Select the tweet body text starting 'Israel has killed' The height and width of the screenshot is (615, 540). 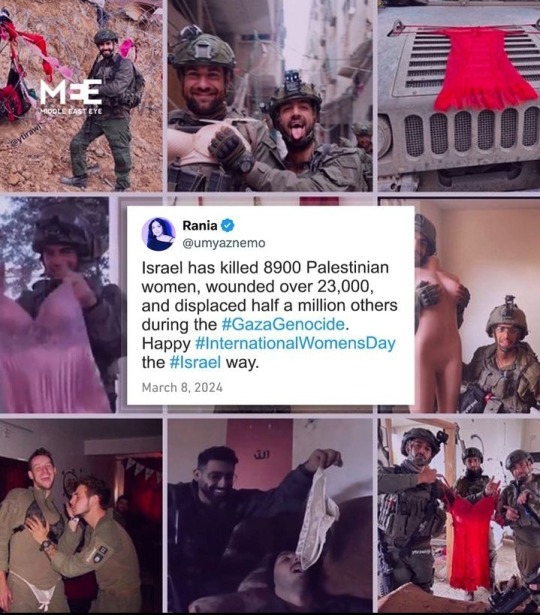[269, 315]
